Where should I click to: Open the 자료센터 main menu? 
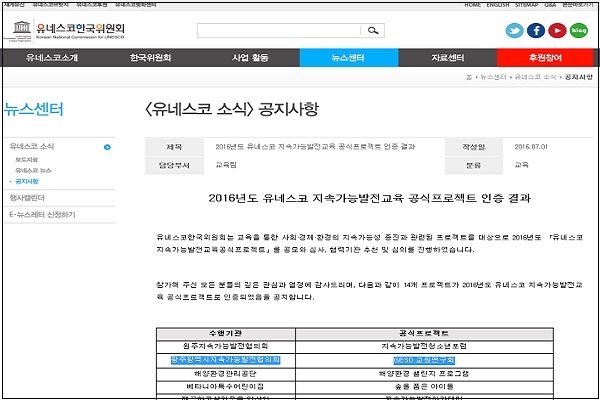tap(448, 58)
